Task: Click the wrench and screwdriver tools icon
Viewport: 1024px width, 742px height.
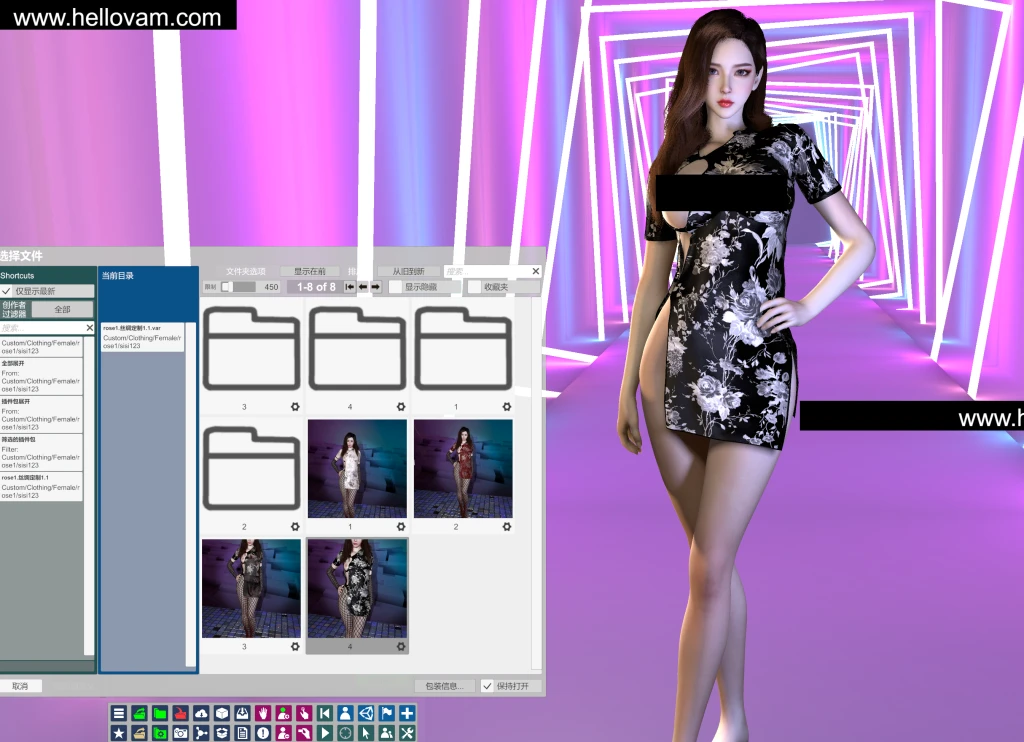Action: tap(406, 734)
